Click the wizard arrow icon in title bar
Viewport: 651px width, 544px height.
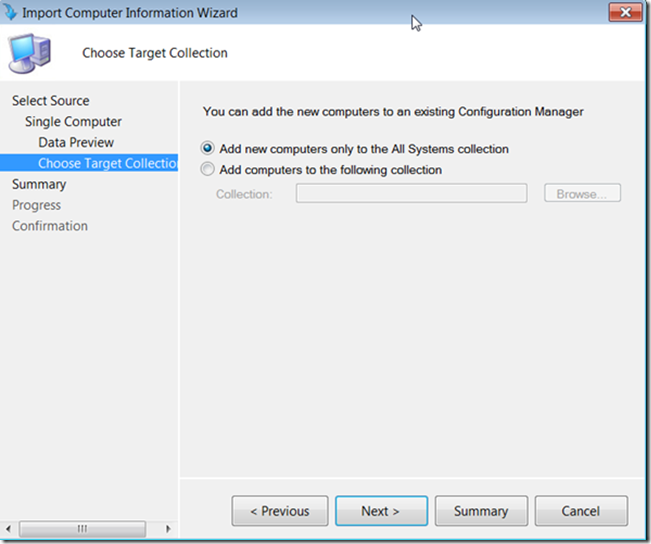click(x=10, y=12)
